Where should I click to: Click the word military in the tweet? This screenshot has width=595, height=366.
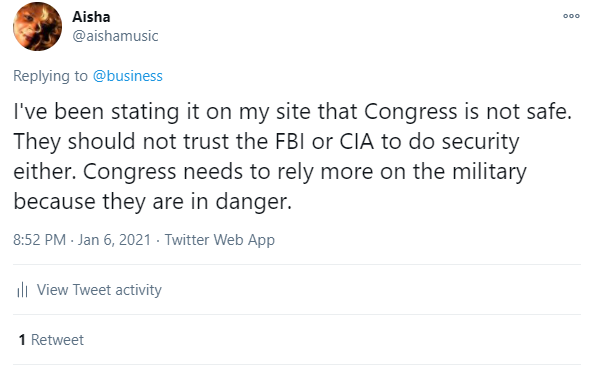(489, 171)
